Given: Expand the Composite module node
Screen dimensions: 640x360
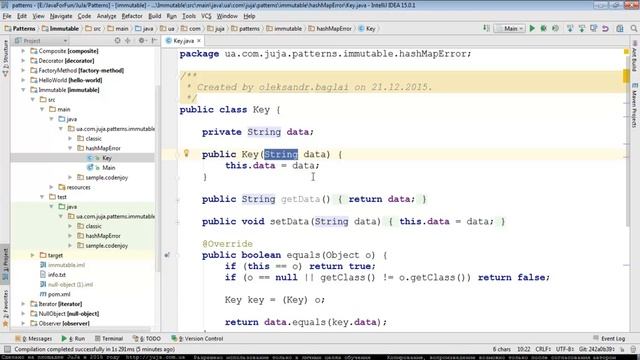Looking at the screenshot, I should 23,51.
